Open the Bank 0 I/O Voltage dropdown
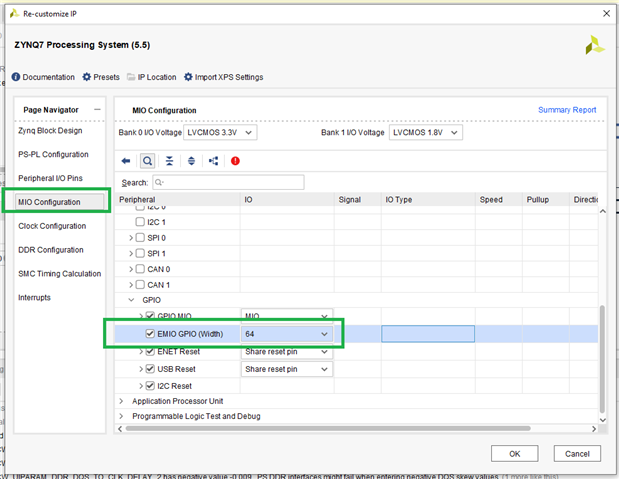Screen dimensions: 619x479 [x=221, y=132]
